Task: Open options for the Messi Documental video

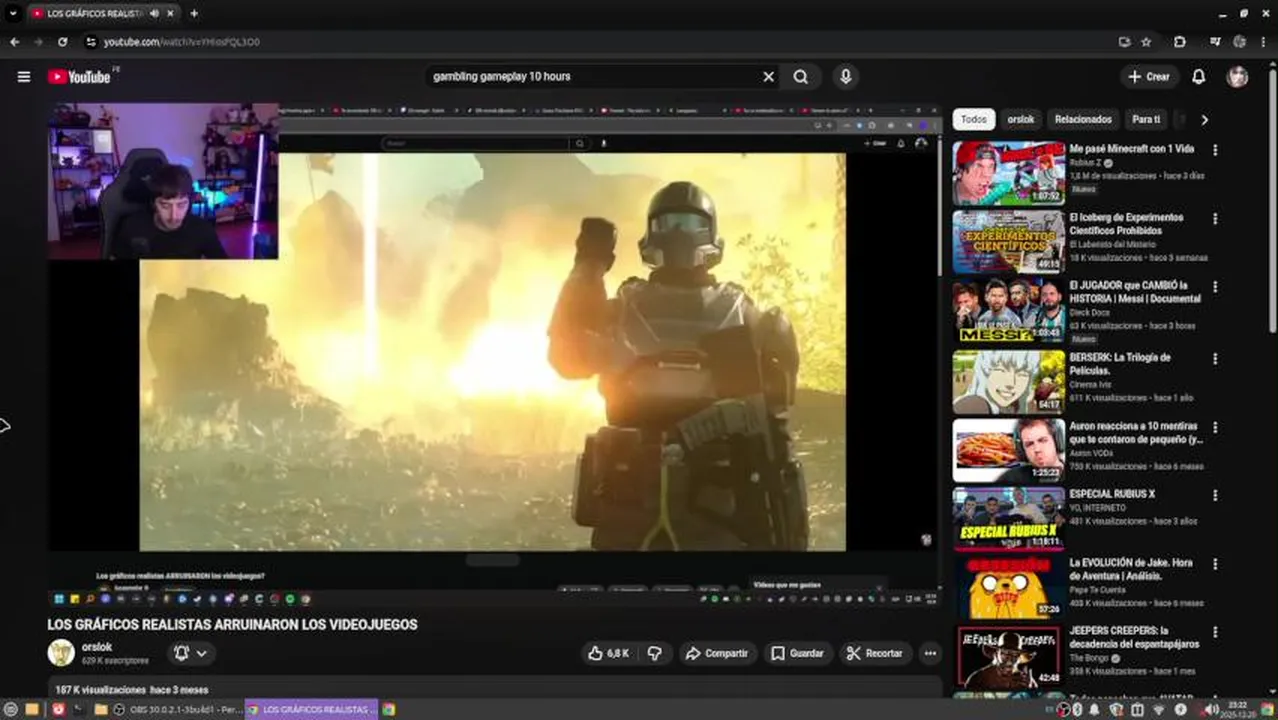Action: click(1215, 287)
